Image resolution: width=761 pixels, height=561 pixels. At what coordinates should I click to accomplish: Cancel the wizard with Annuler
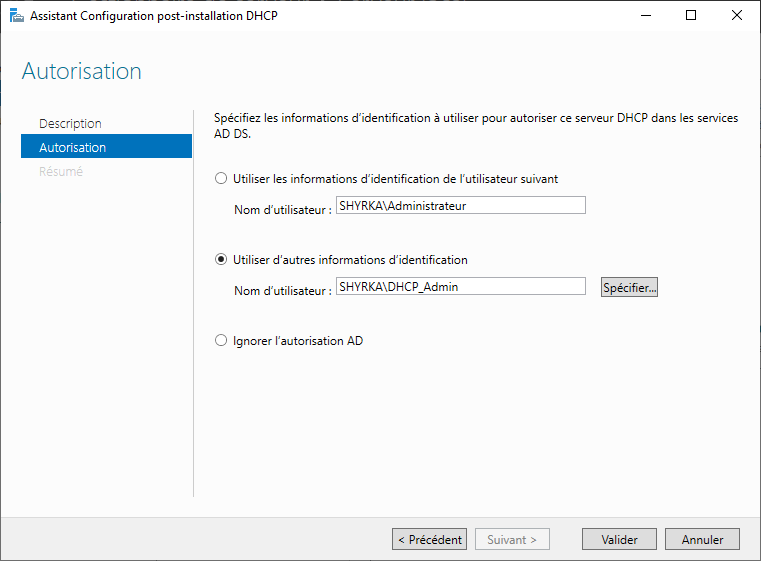702,540
